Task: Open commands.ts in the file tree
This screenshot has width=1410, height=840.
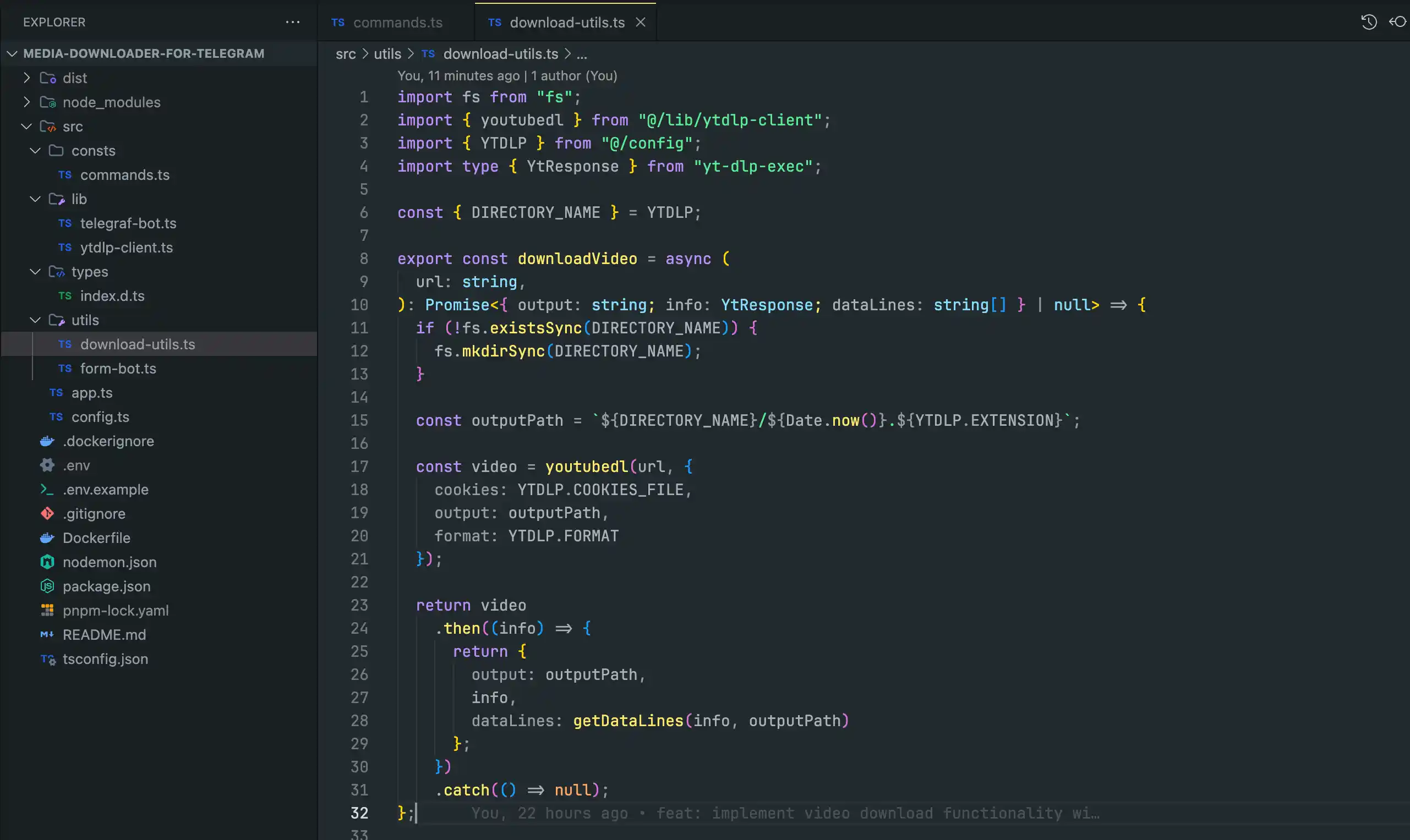Action: [124, 175]
